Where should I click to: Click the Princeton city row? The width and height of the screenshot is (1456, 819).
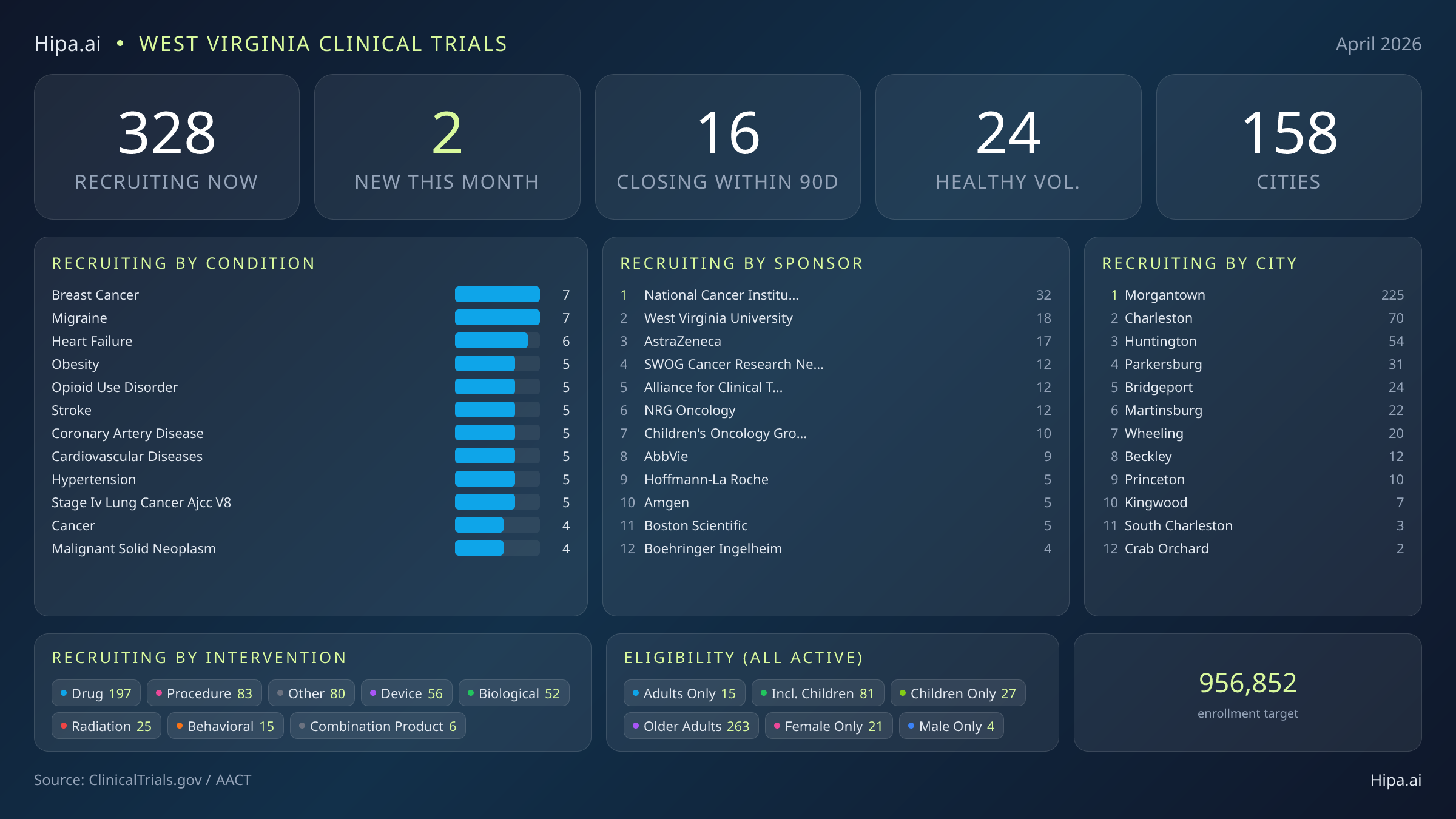(x=1253, y=479)
